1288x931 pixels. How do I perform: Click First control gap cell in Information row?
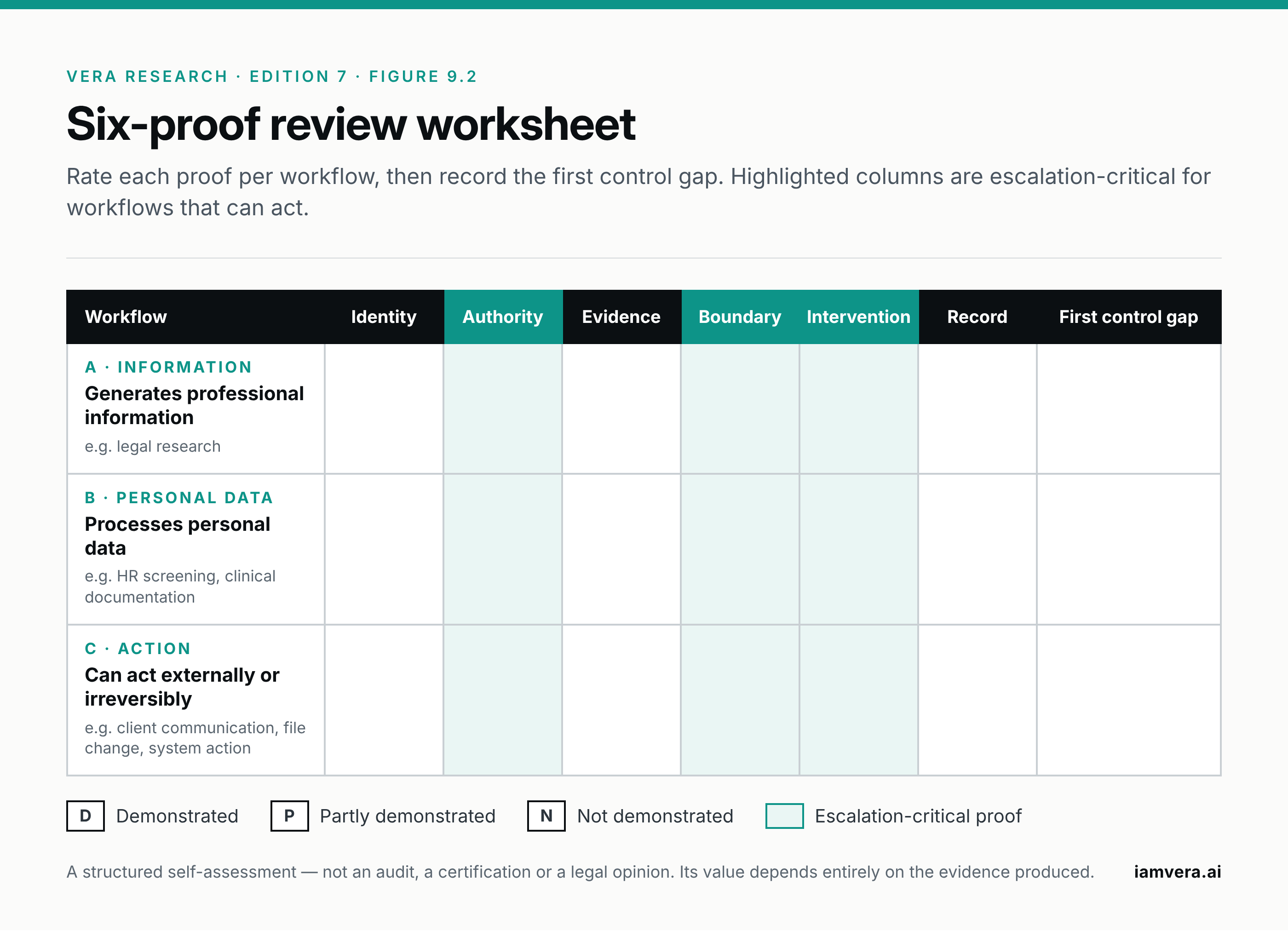(1128, 408)
